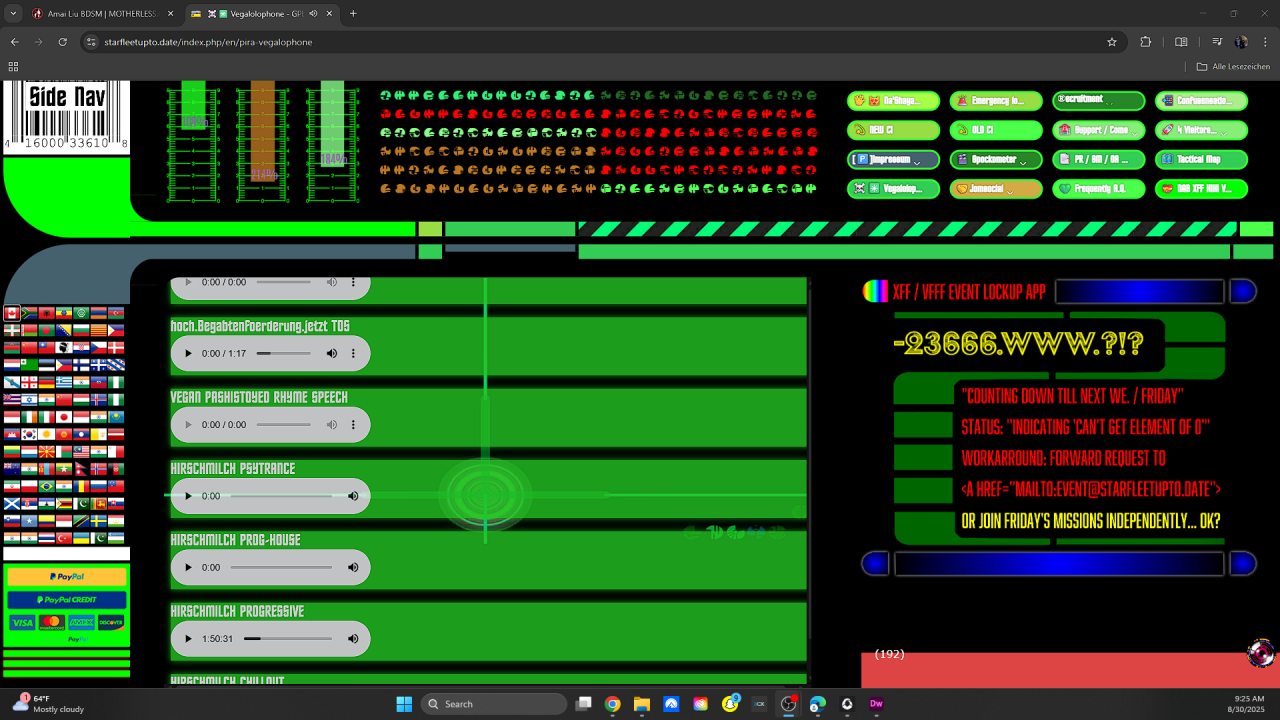Play the Hirschmilch Progressive audio track
Viewport: 1280px width, 720px height.
click(x=188, y=638)
